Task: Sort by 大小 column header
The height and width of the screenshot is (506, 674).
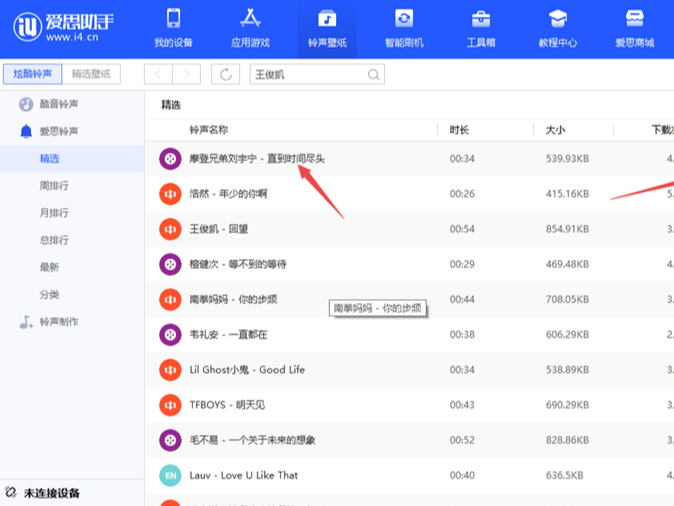Action: click(555, 130)
